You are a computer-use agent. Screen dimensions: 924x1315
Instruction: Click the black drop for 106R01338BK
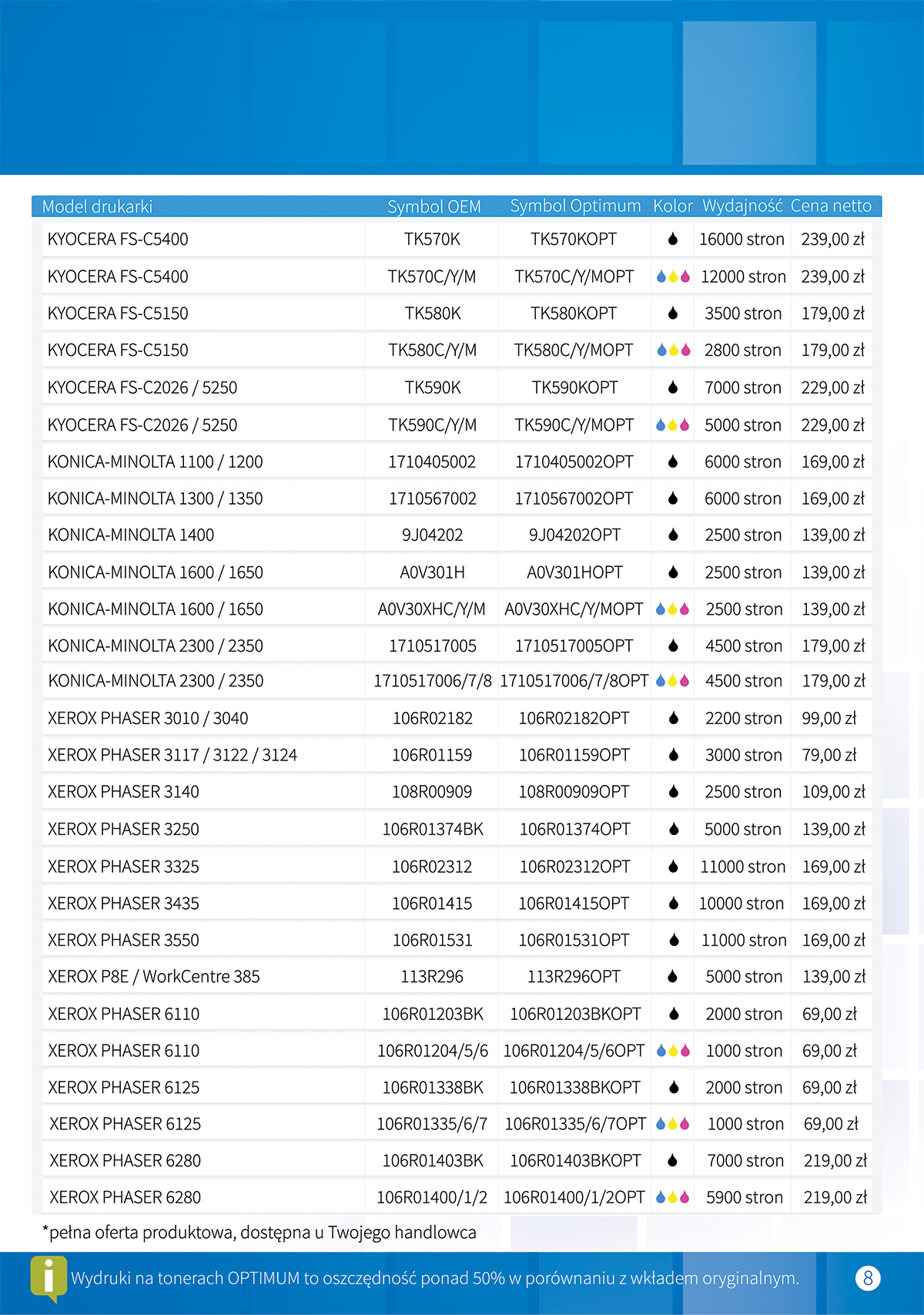tap(673, 1088)
